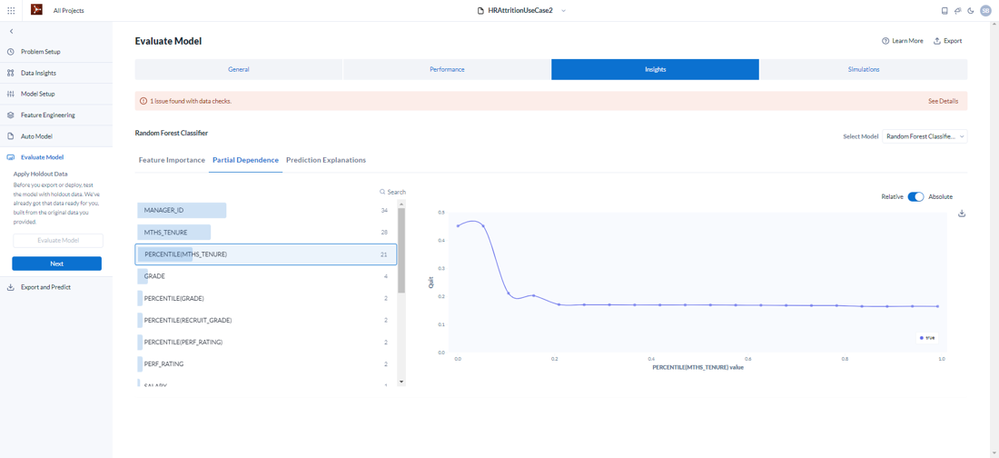The height and width of the screenshot is (458, 999).
Task: Click the search icon above feature list
Action: pos(382,192)
